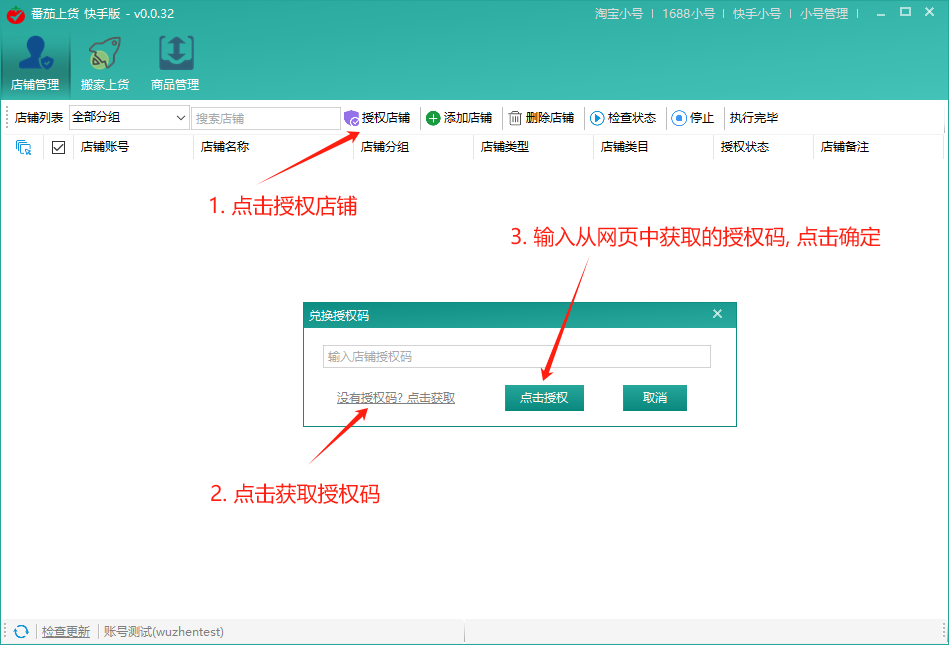Click the 添加店铺 add store button

click(x=459, y=118)
